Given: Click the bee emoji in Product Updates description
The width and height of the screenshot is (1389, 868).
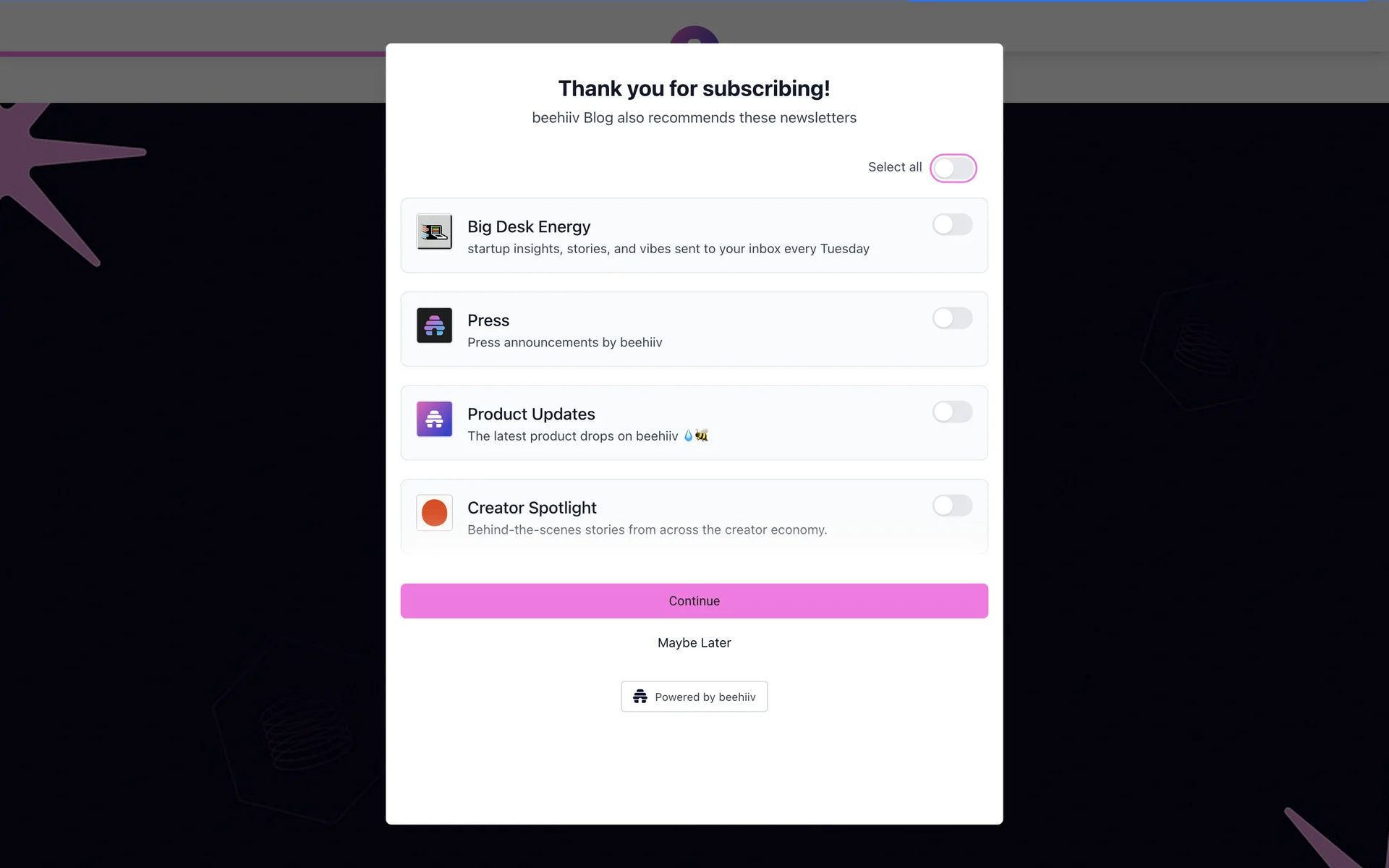Looking at the screenshot, I should pyautogui.click(x=702, y=435).
